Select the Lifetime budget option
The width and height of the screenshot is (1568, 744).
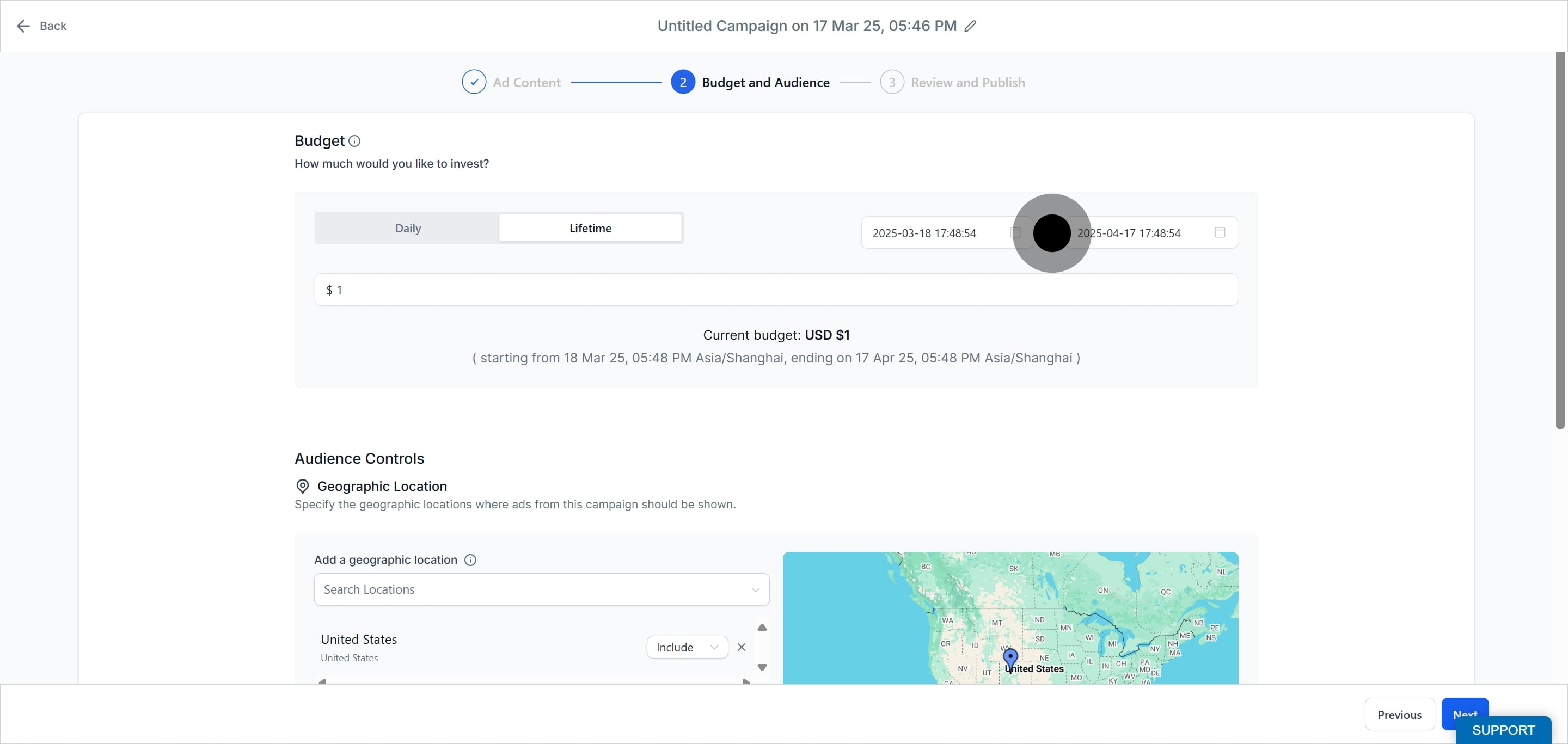590,228
